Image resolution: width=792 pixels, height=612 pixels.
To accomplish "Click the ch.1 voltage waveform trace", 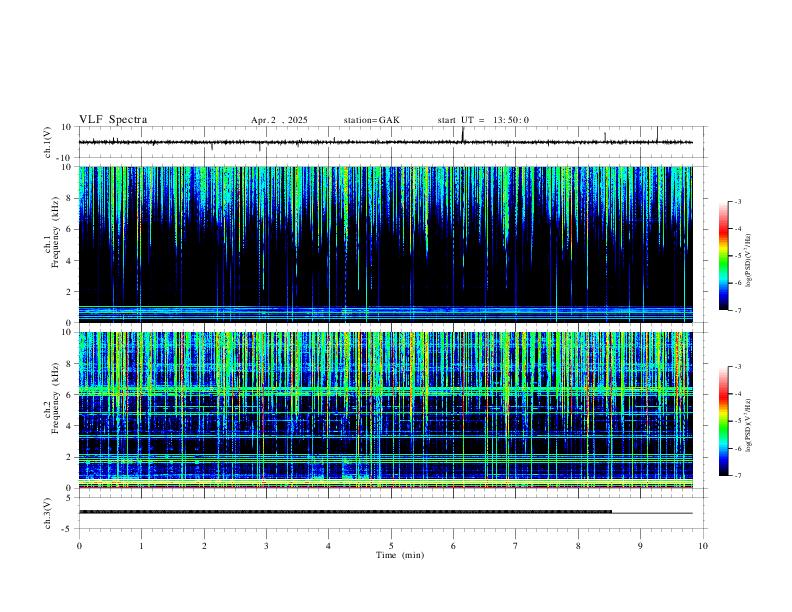I will coord(386,142).
